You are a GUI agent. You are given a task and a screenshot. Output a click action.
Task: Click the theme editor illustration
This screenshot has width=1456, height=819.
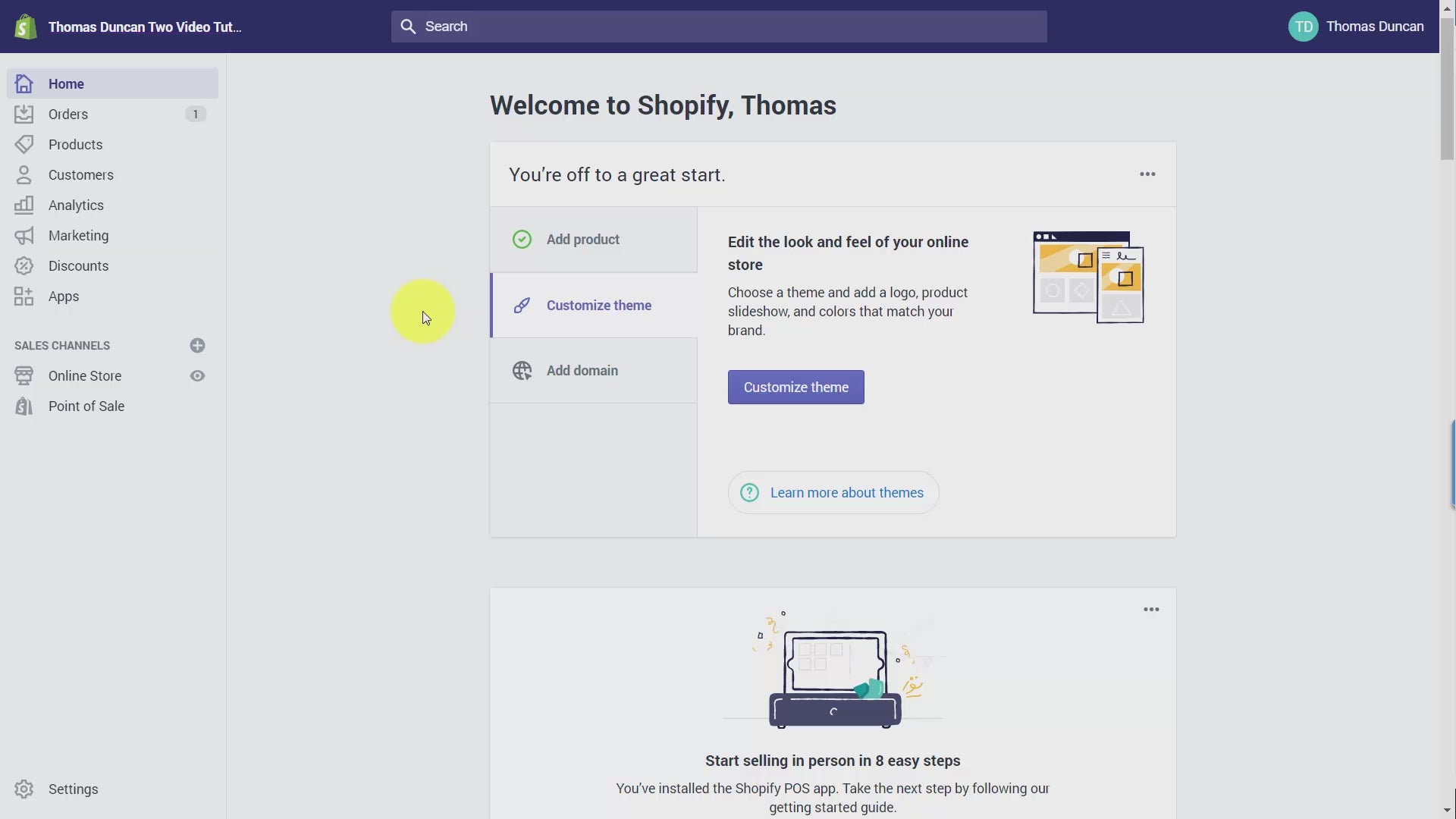[x=1088, y=278]
